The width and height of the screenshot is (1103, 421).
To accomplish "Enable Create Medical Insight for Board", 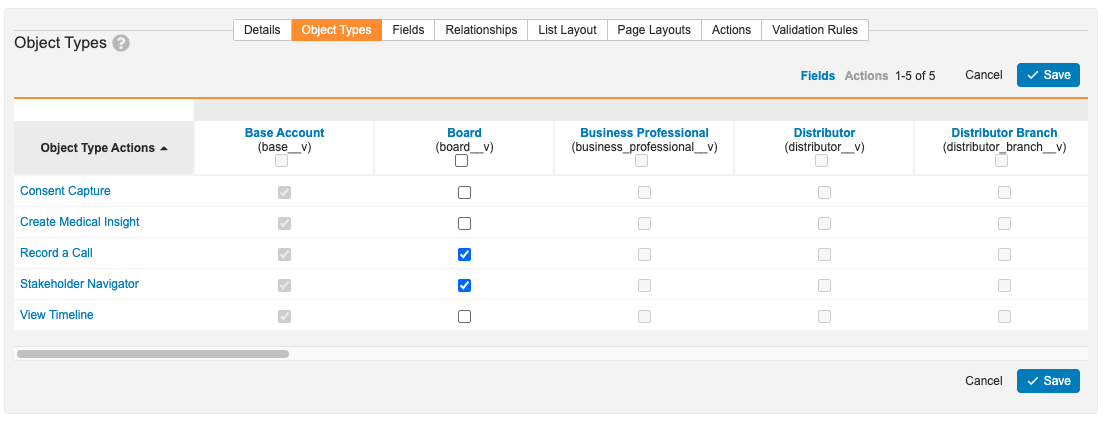I will coord(464,223).
